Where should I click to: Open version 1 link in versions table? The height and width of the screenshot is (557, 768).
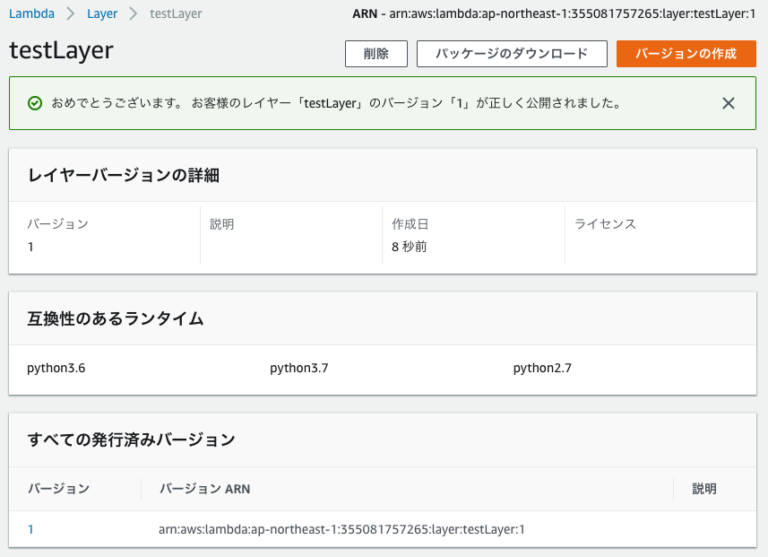click(30, 529)
